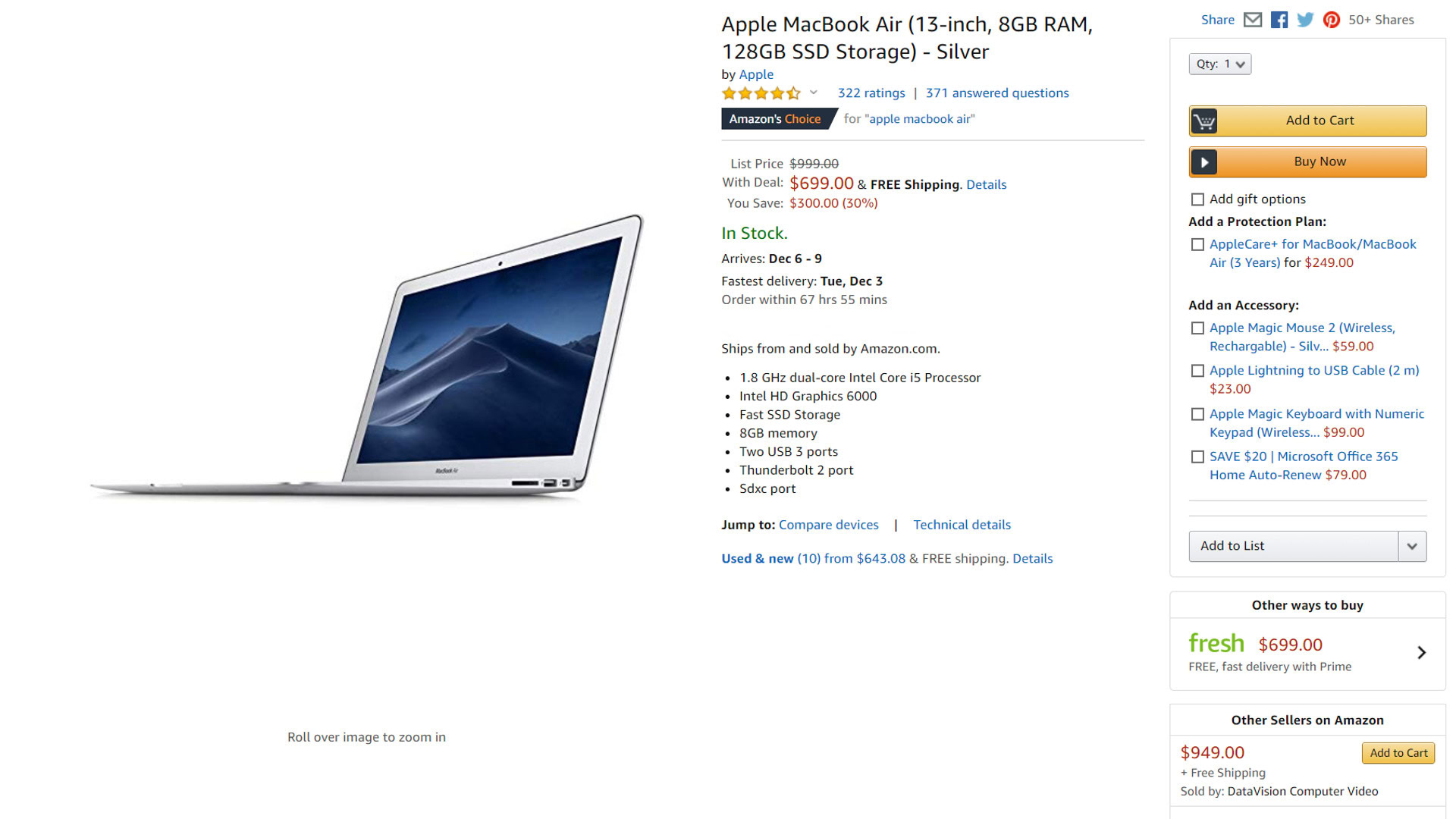The image size is (1456, 819).
Task: Click the star rating graphic
Action: point(761,93)
